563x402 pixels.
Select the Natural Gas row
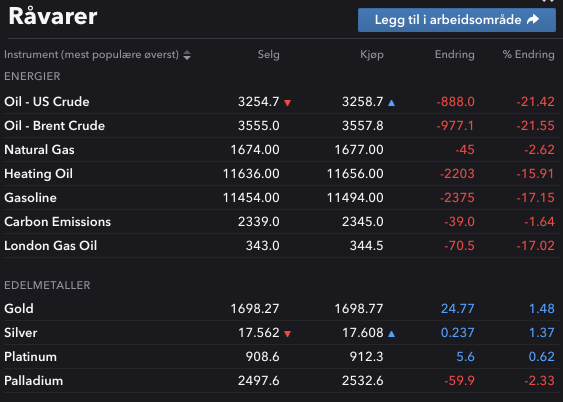click(282, 150)
